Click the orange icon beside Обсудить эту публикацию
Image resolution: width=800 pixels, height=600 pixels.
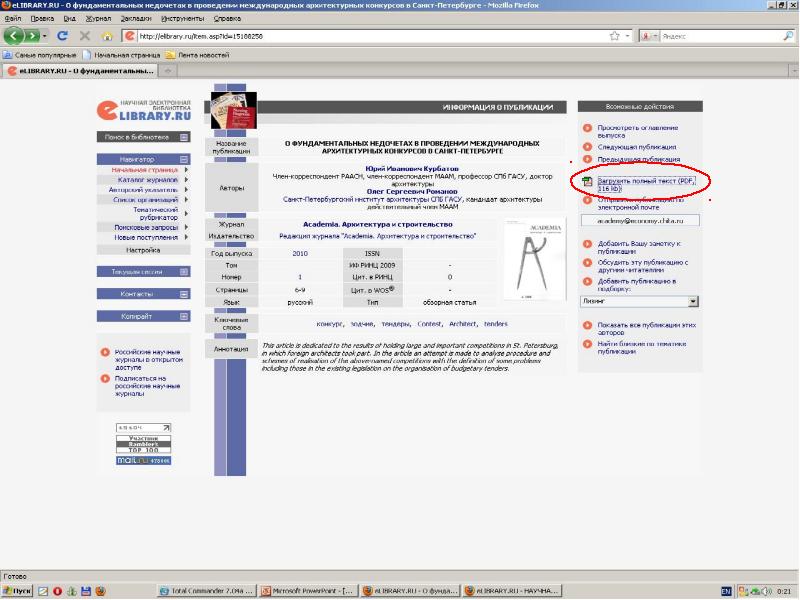coord(587,263)
